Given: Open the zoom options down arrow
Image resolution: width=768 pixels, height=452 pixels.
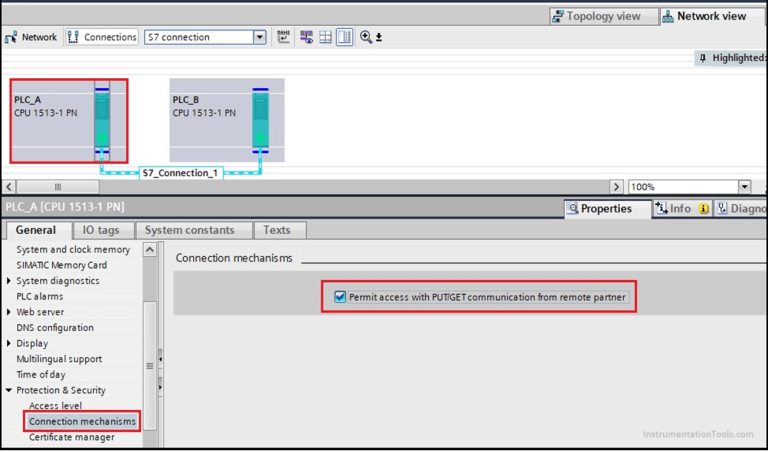Looking at the screenshot, I should coord(379,38).
